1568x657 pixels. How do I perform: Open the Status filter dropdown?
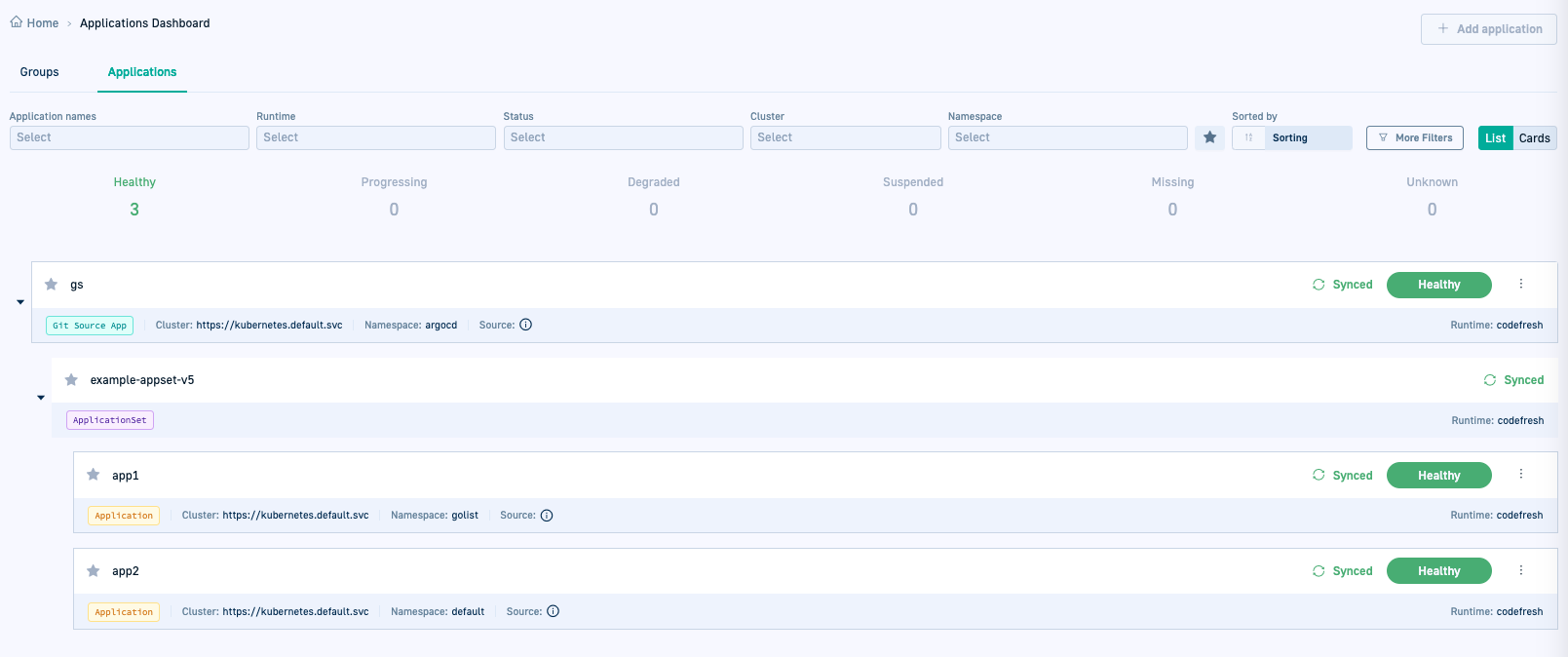623,137
